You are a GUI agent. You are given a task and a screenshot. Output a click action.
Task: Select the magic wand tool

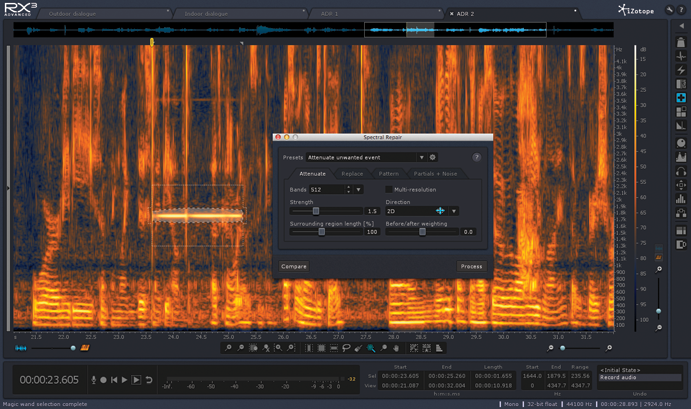(x=370, y=348)
